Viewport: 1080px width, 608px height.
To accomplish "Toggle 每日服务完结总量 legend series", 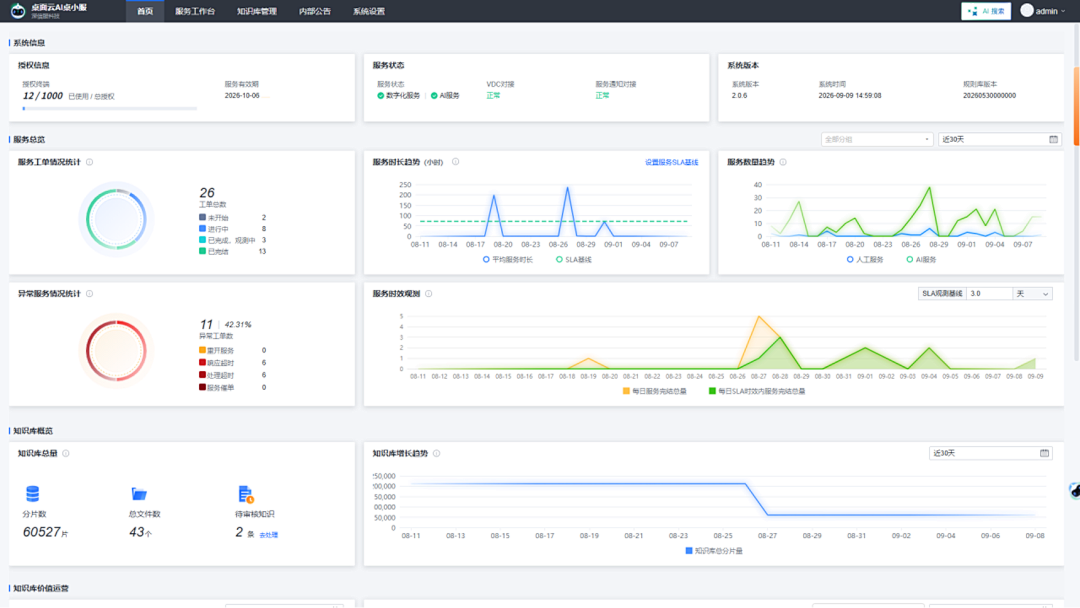I will [654, 391].
